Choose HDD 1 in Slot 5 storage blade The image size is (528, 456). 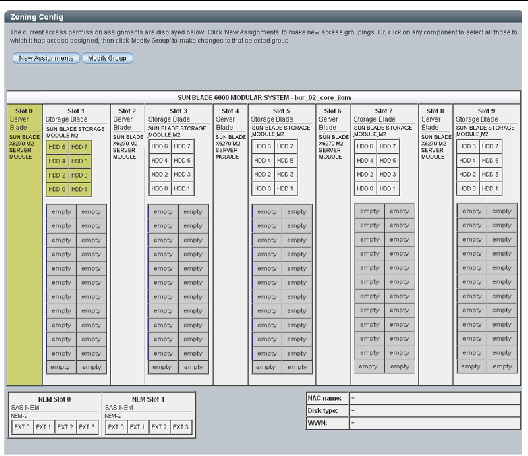286,188
